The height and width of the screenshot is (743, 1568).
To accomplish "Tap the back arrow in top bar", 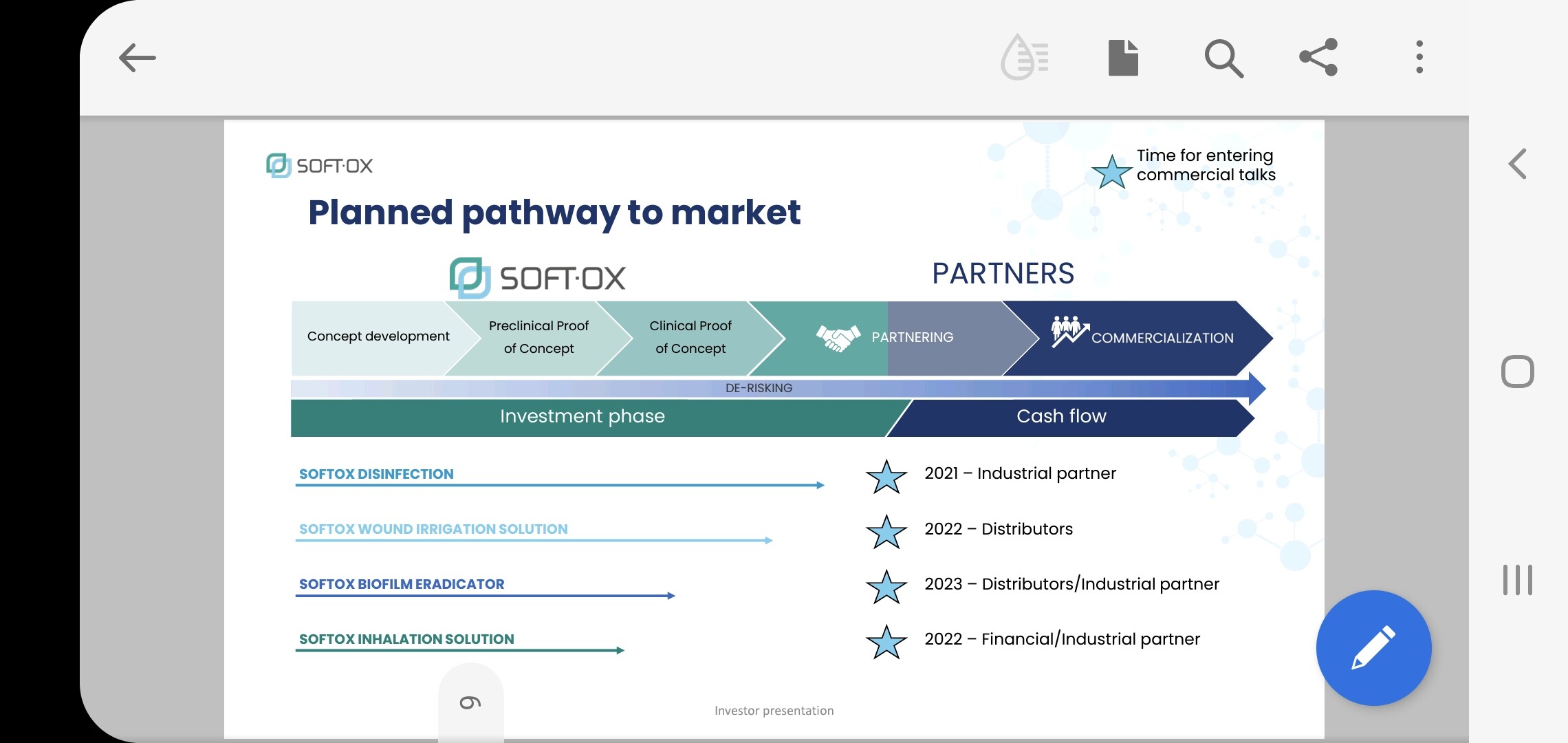I will (x=138, y=58).
